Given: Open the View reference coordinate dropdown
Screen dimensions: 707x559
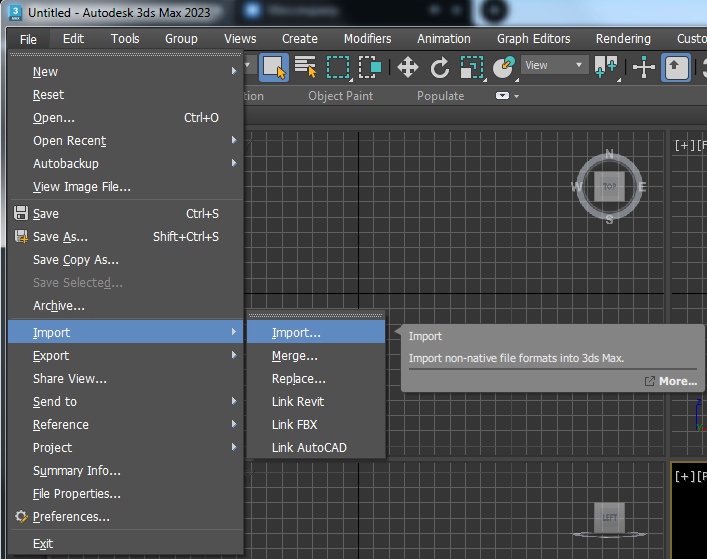Looking at the screenshot, I should [x=554, y=65].
